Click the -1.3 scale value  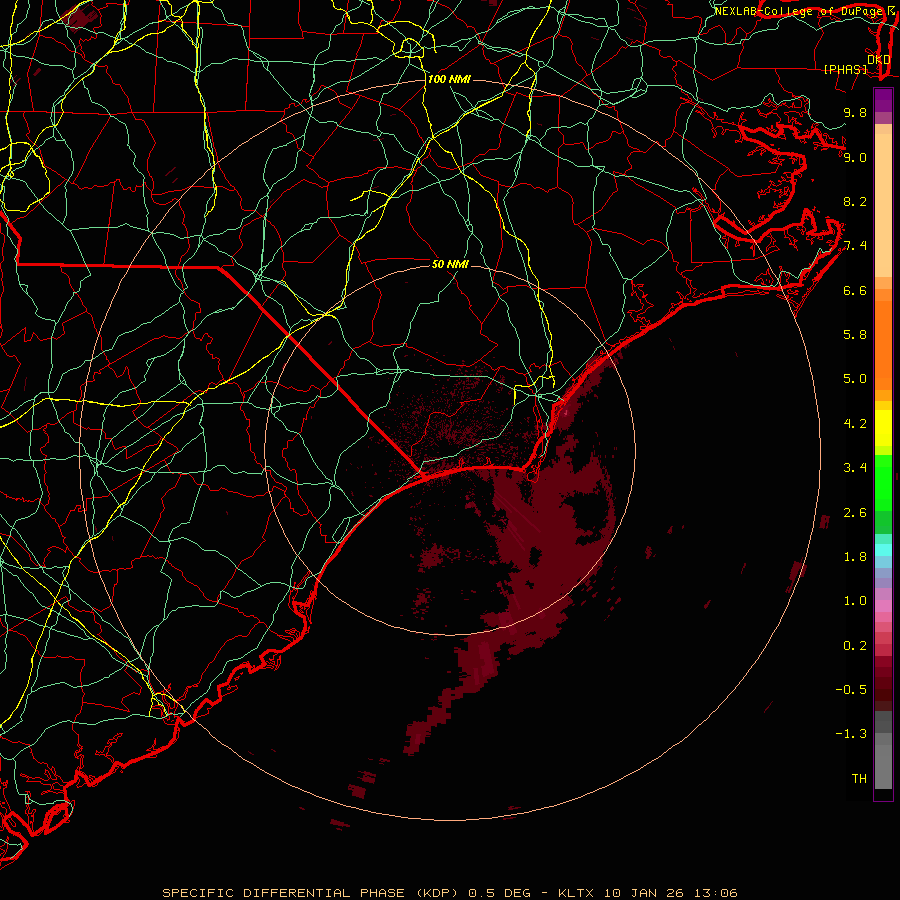(851, 734)
